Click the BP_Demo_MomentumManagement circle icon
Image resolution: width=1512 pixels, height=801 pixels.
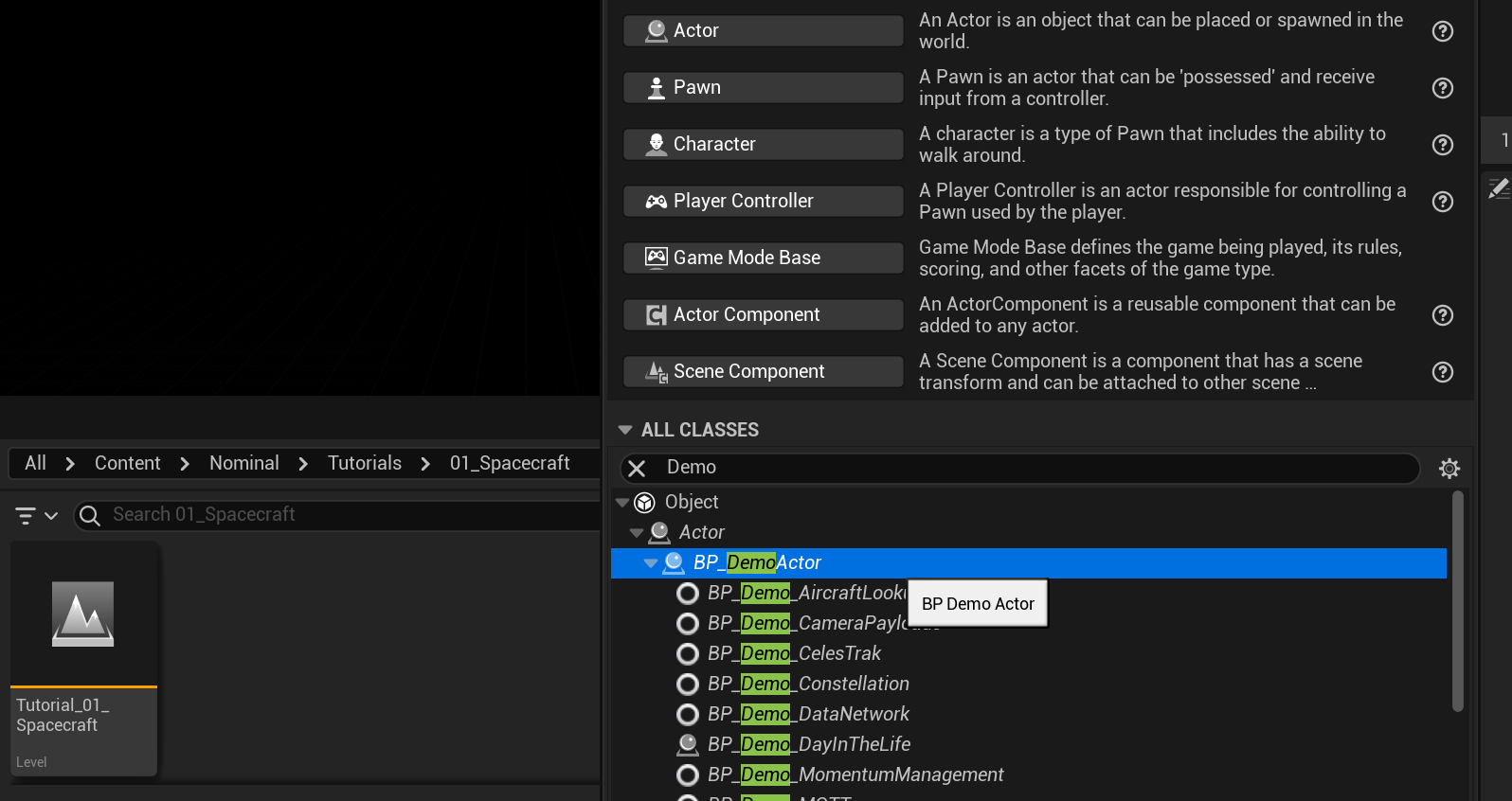point(688,775)
